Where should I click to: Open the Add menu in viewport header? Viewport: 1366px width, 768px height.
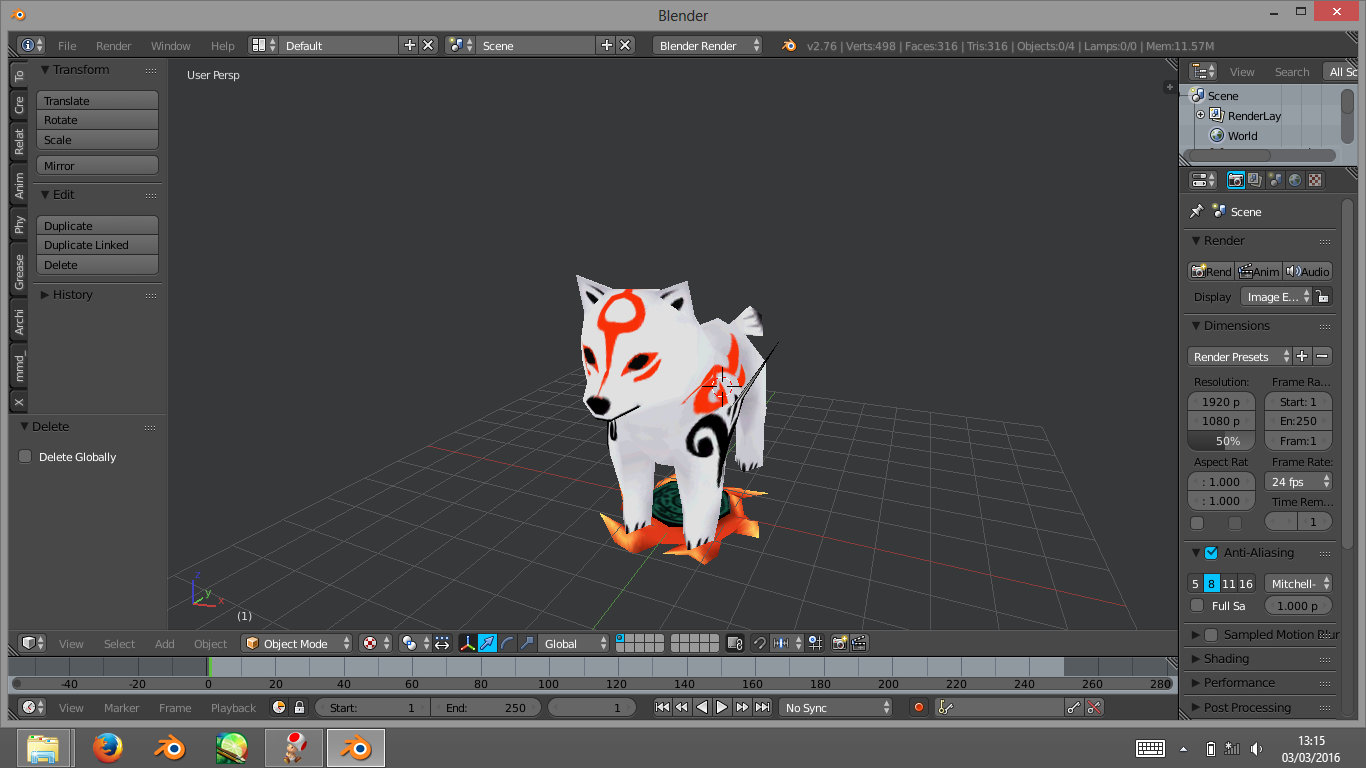click(x=165, y=644)
